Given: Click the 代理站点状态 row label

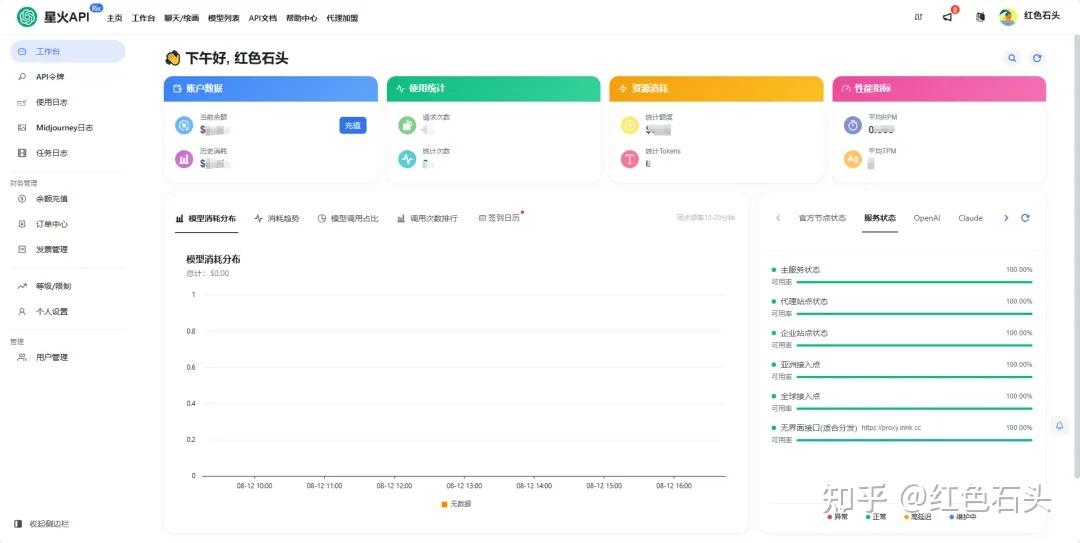Looking at the screenshot, I should [804, 301].
